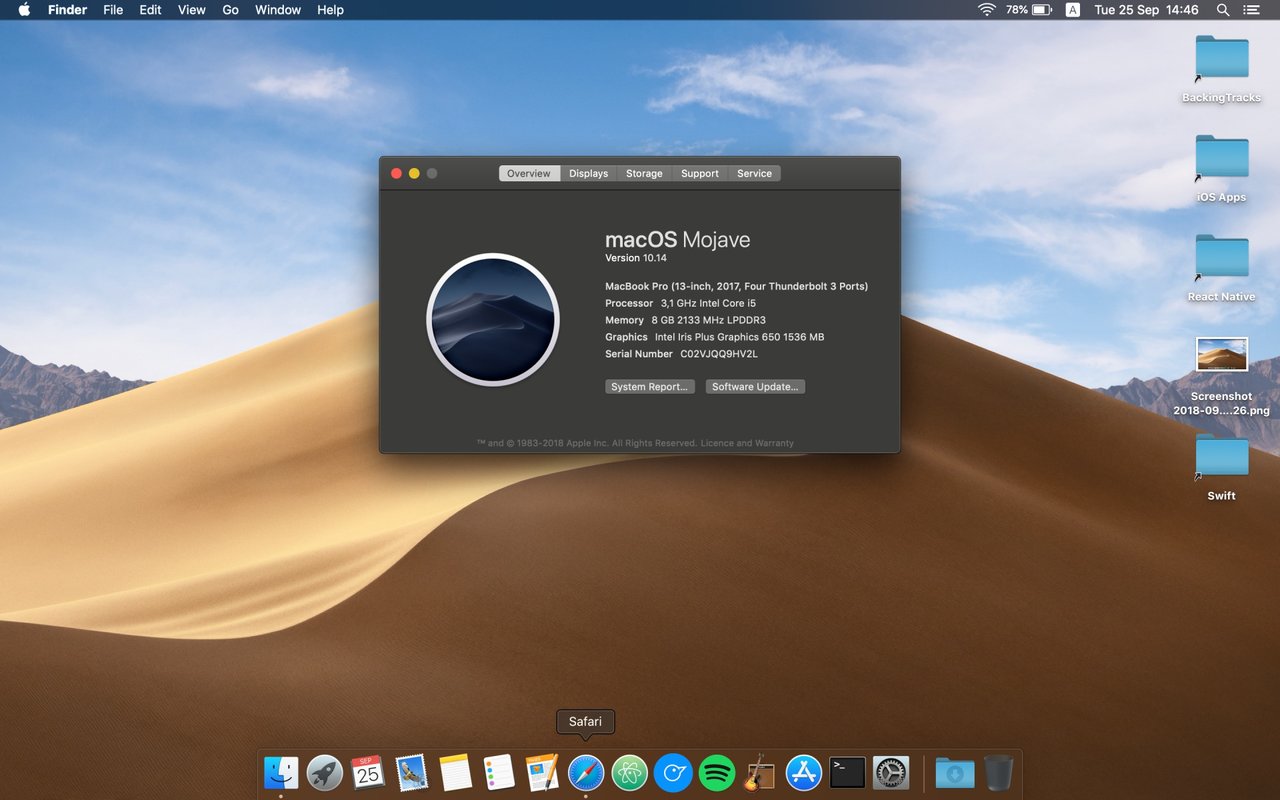The height and width of the screenshot is (800, 1280).
Task: Open App Store in the Dock
Action: (x=804, y=772)
